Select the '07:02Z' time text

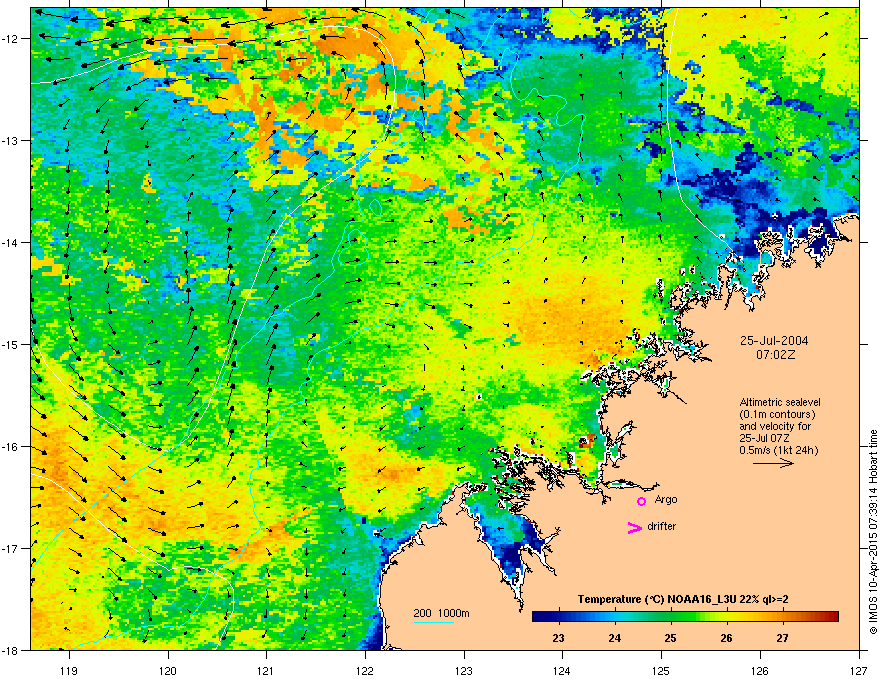point(776,355)
